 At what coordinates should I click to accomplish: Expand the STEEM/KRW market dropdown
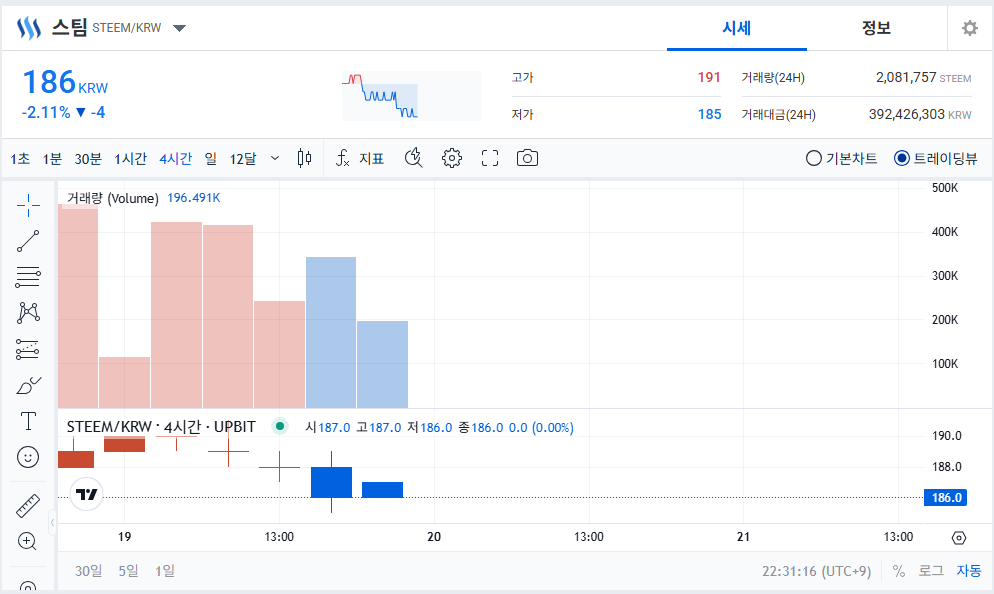(179, 28)
